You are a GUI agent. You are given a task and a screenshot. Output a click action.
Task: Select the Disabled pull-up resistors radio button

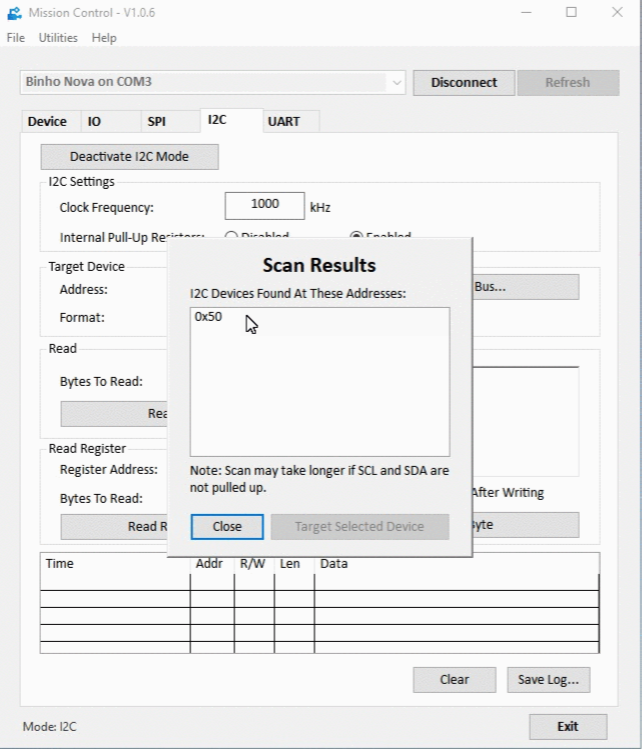231,236
